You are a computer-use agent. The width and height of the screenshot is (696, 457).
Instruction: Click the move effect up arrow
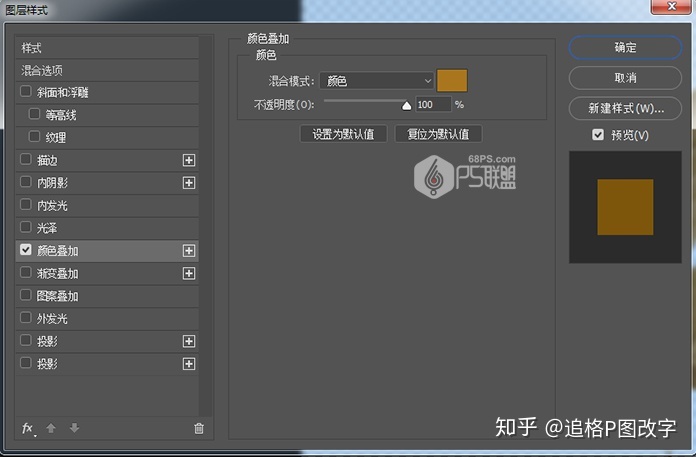51,428
